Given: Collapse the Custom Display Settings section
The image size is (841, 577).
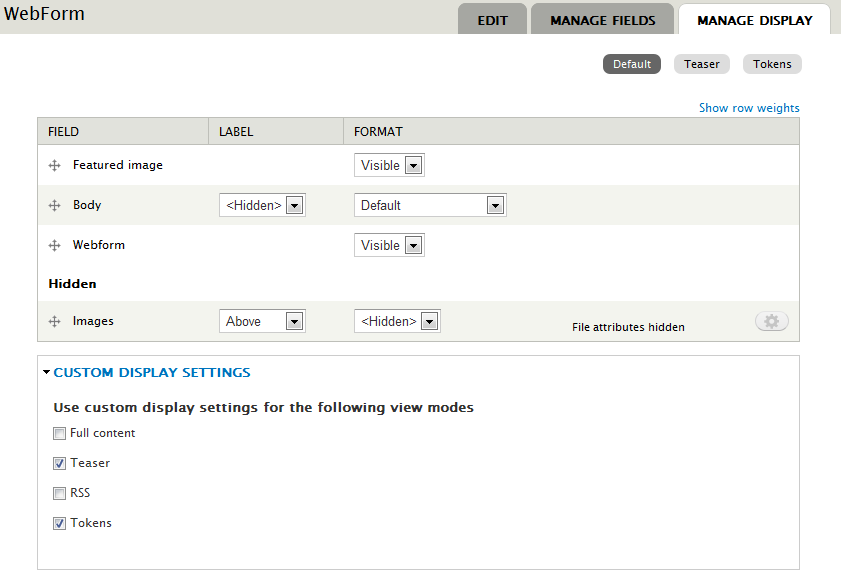Looking at the screenshot, I should [151, 373].
